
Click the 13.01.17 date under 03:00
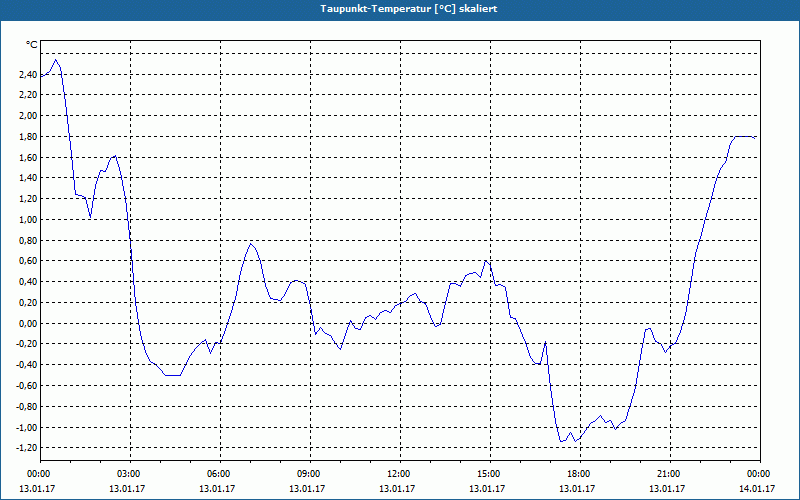coord(127,488)
